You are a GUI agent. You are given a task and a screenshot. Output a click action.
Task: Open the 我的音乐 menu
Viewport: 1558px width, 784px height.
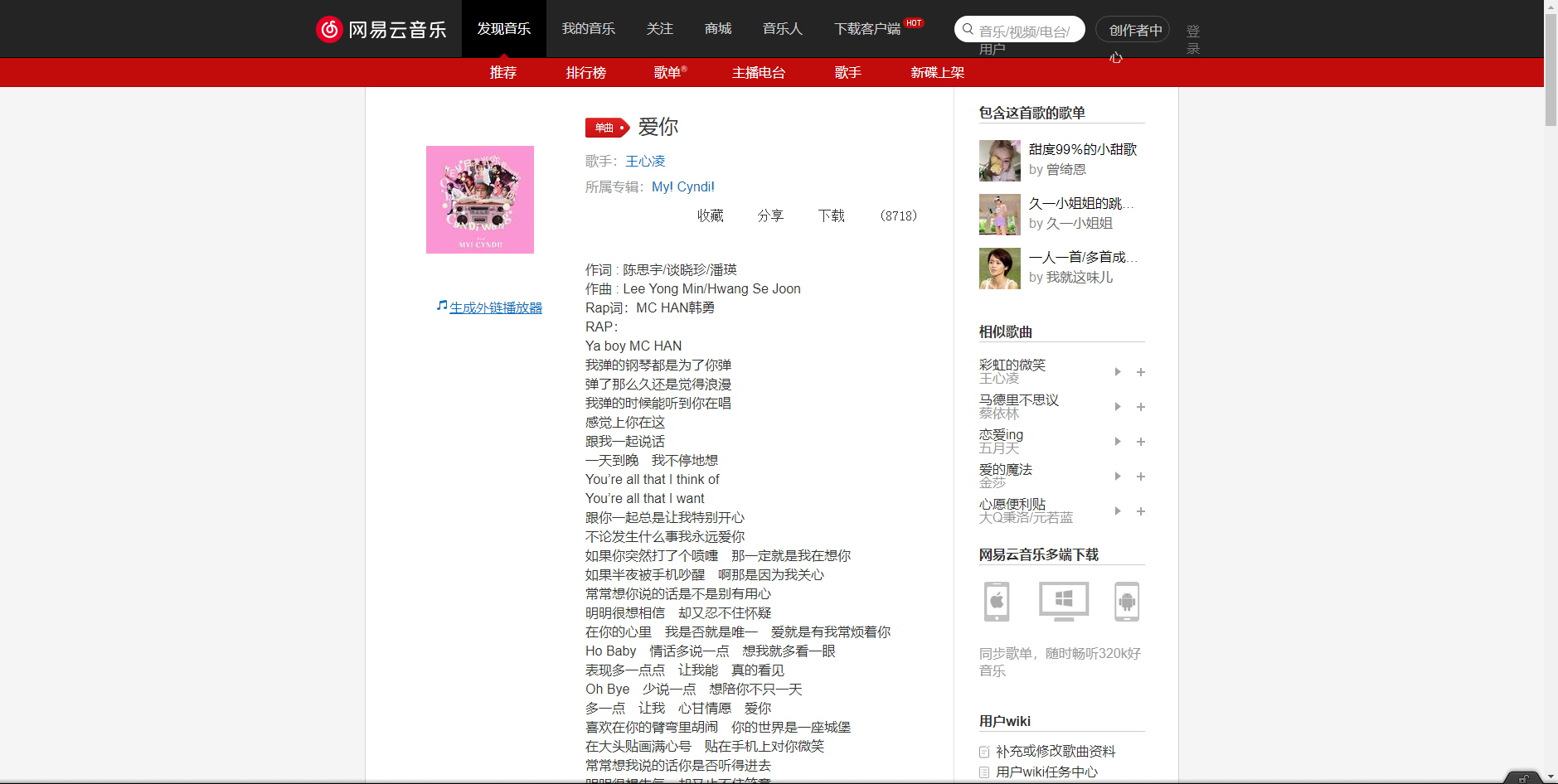pyautogui.click(x=589, y=28)
